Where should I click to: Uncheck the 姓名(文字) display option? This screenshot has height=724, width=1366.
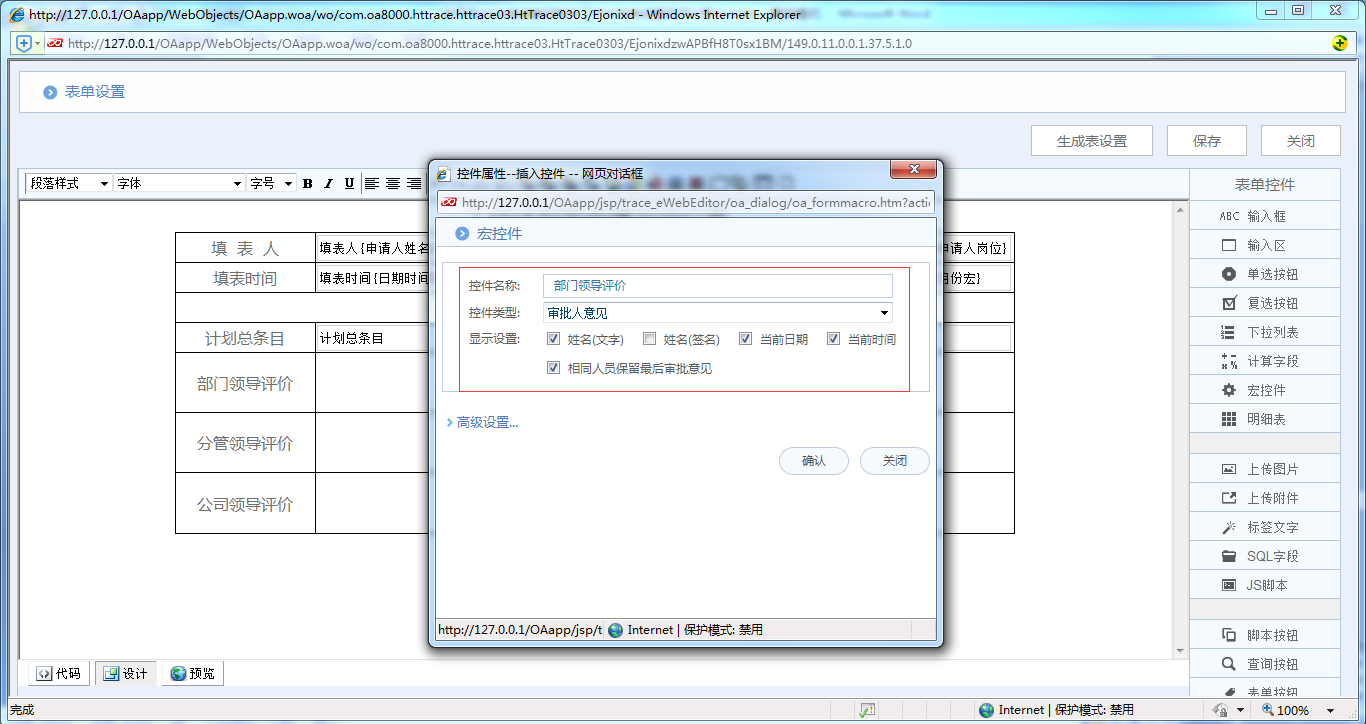pos(553,338)
